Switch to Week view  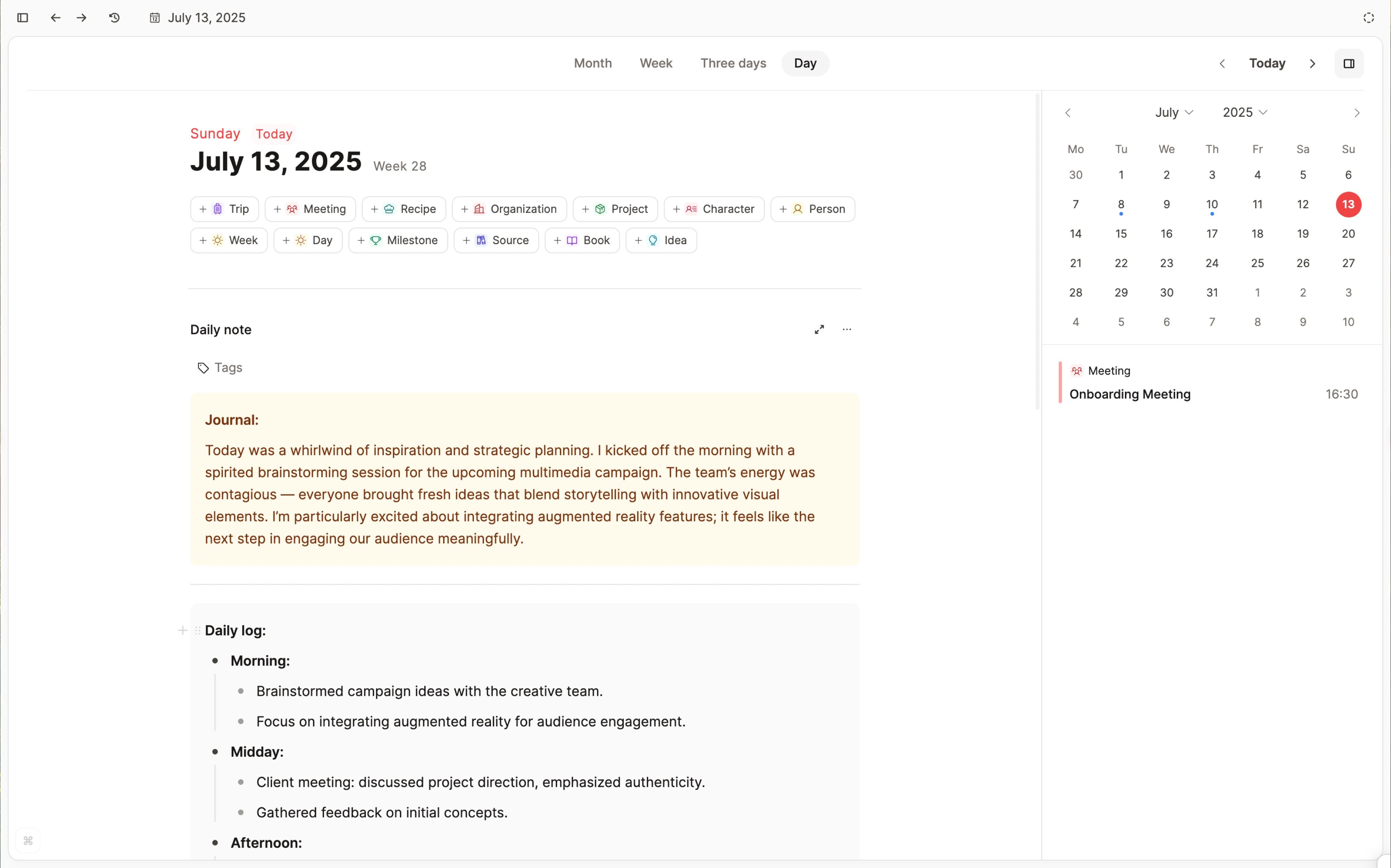pyautogui.click(x=656, y=63)
